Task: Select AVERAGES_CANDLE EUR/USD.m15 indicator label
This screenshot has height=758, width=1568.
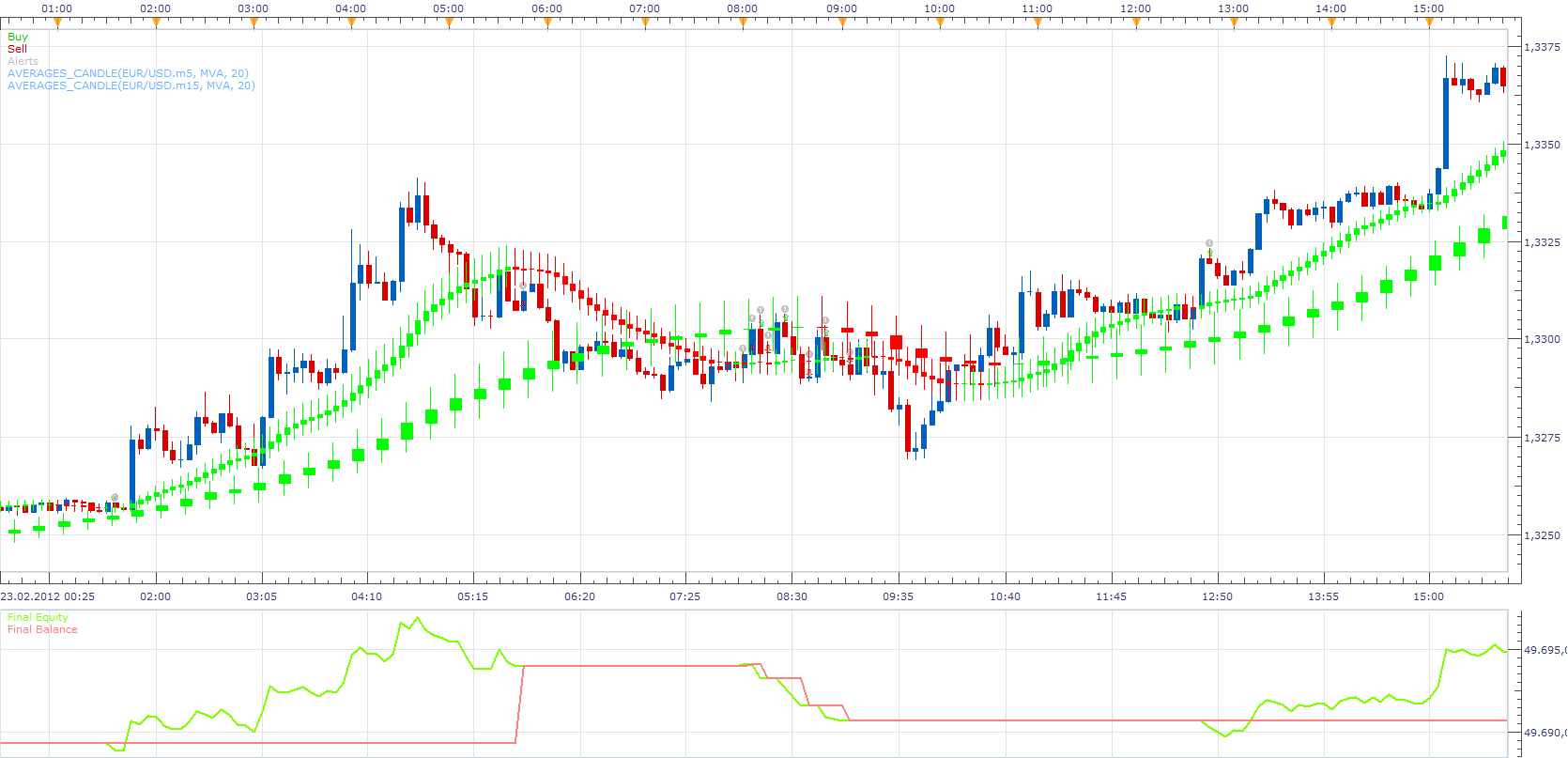Action: 131,85
